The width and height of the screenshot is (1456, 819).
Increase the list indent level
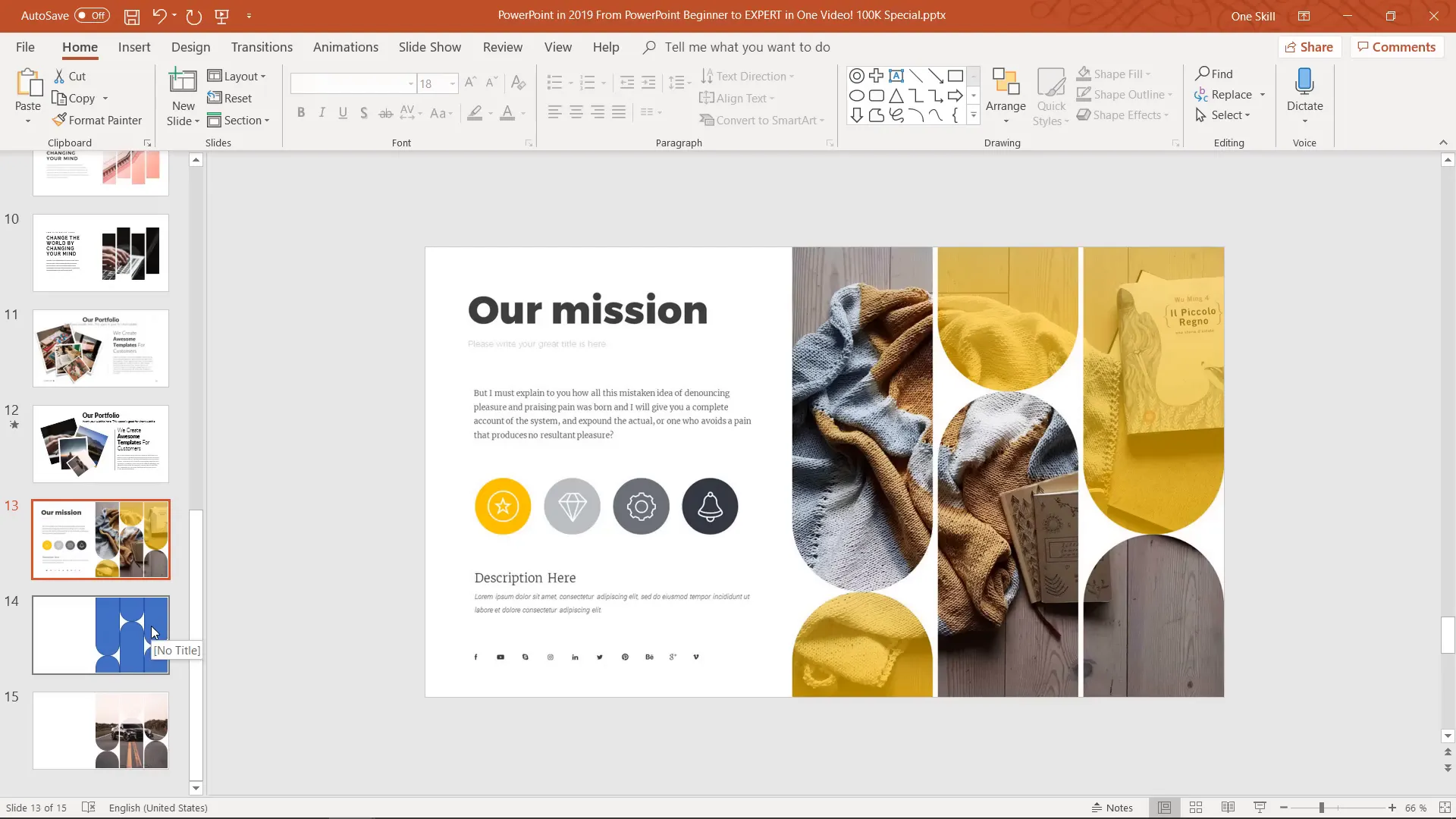click(x=648, y=82)
